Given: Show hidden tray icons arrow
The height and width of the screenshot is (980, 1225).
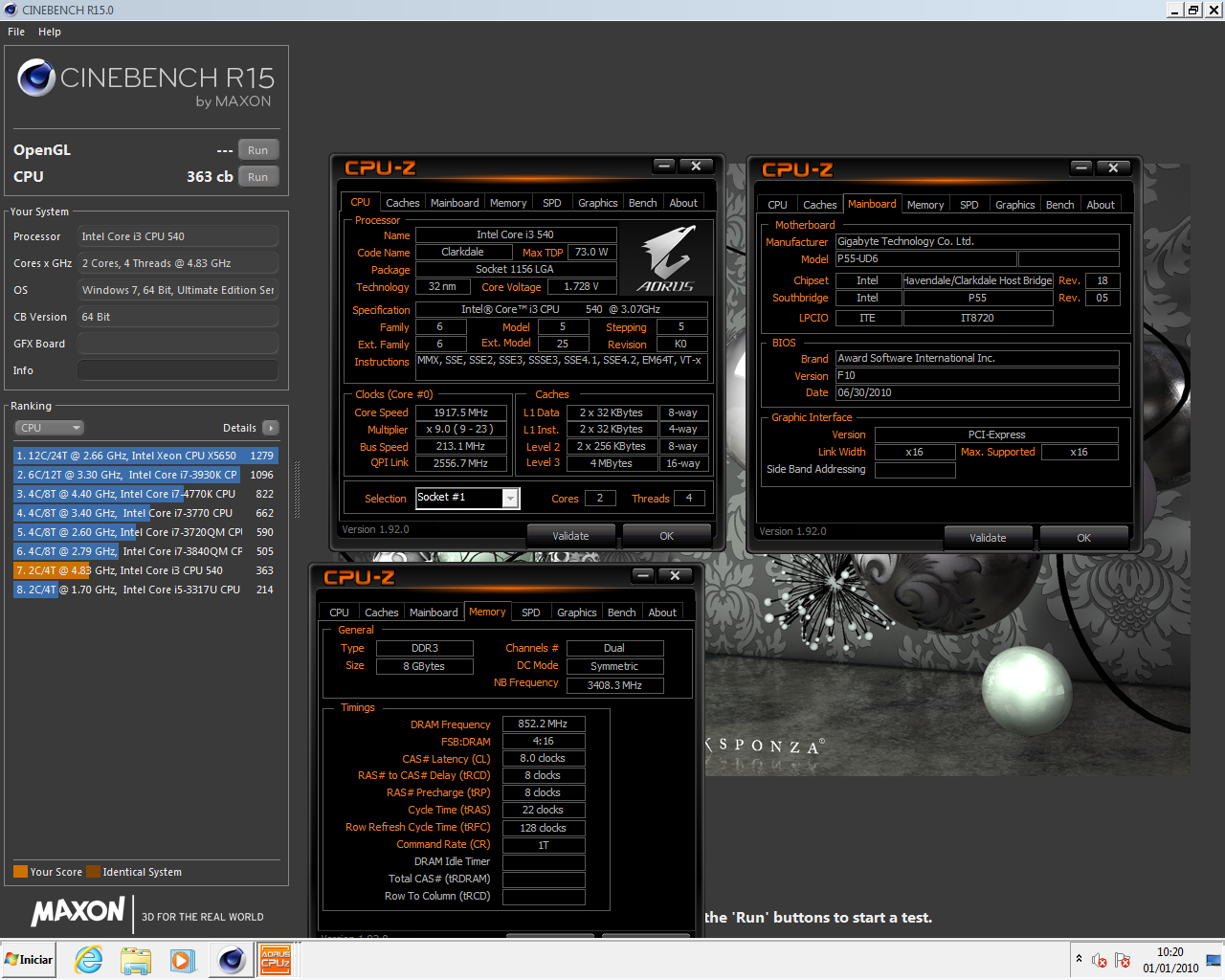Looking at the screenshot, I should [1079, 959].
